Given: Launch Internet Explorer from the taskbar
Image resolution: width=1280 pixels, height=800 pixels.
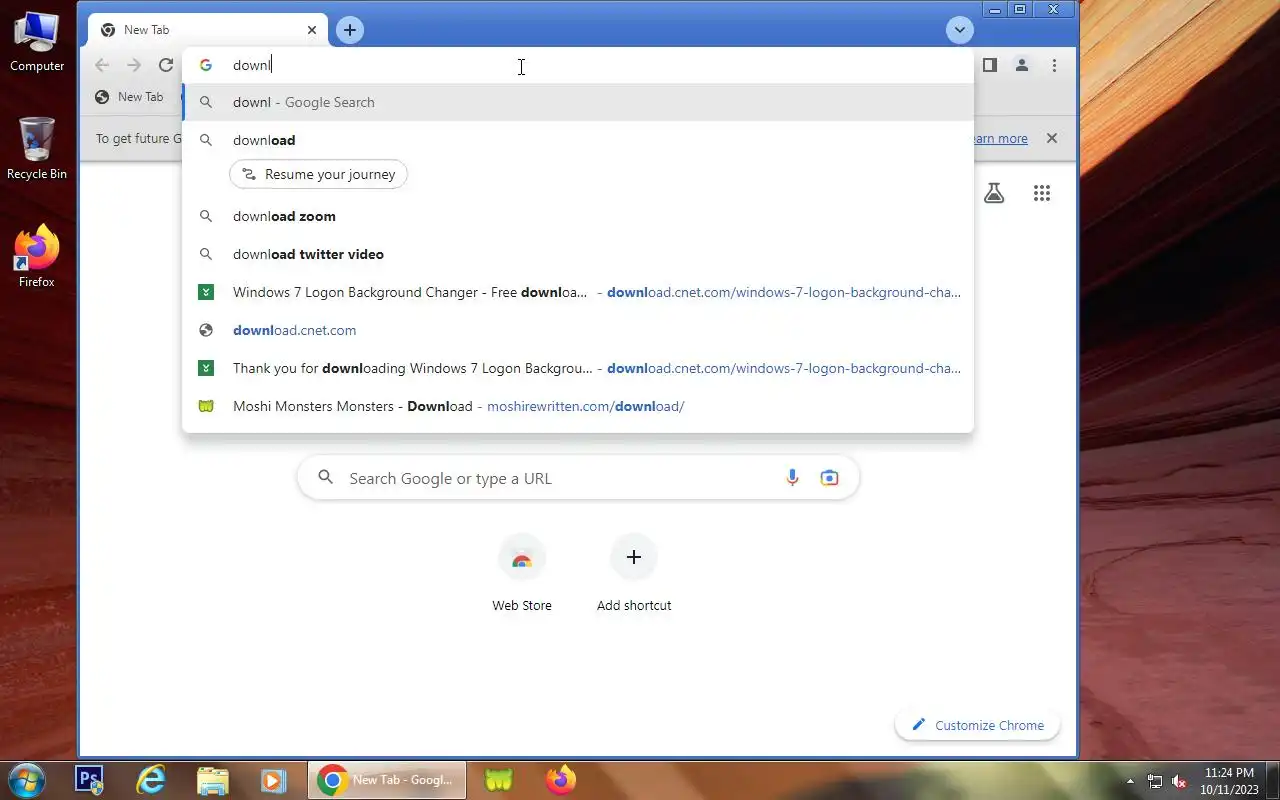Looking at the screenshot, I should (x=151, y=779).
